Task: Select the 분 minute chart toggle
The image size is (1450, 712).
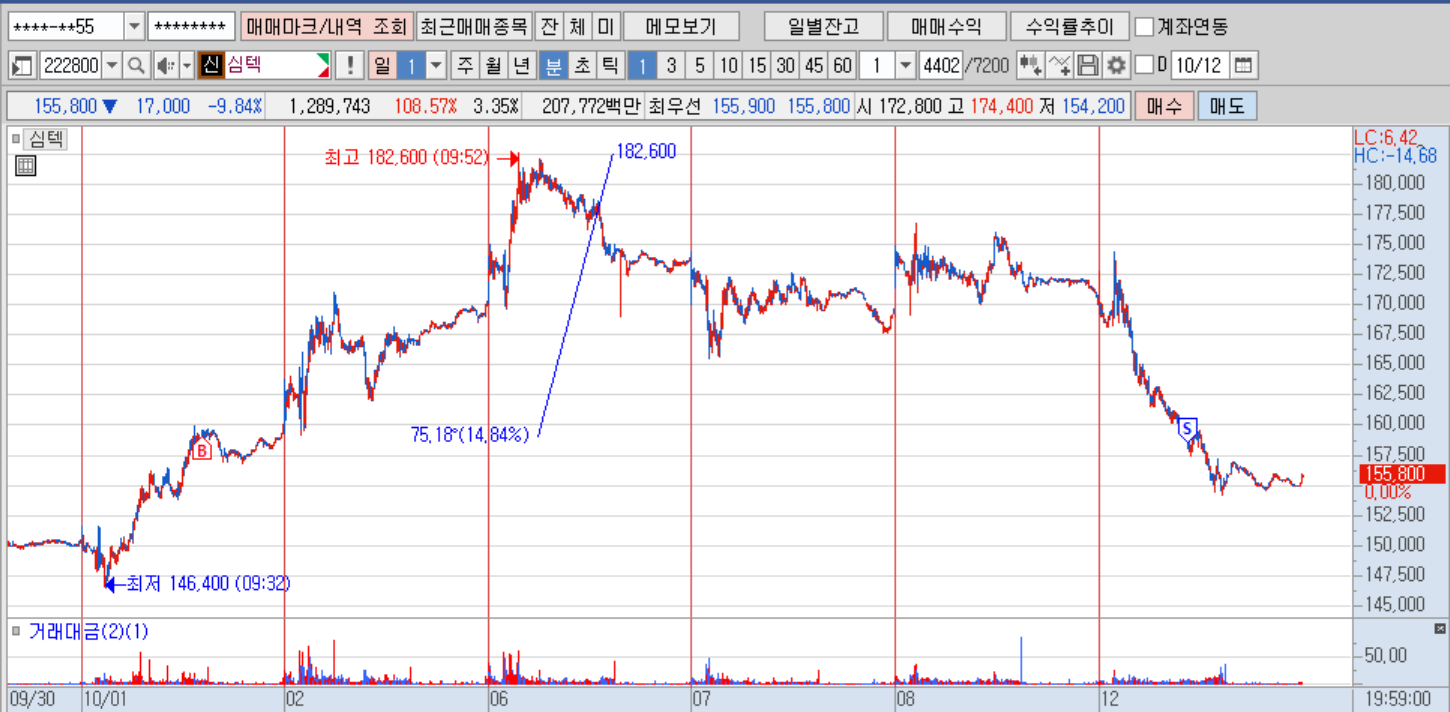Action: point(552,66)
